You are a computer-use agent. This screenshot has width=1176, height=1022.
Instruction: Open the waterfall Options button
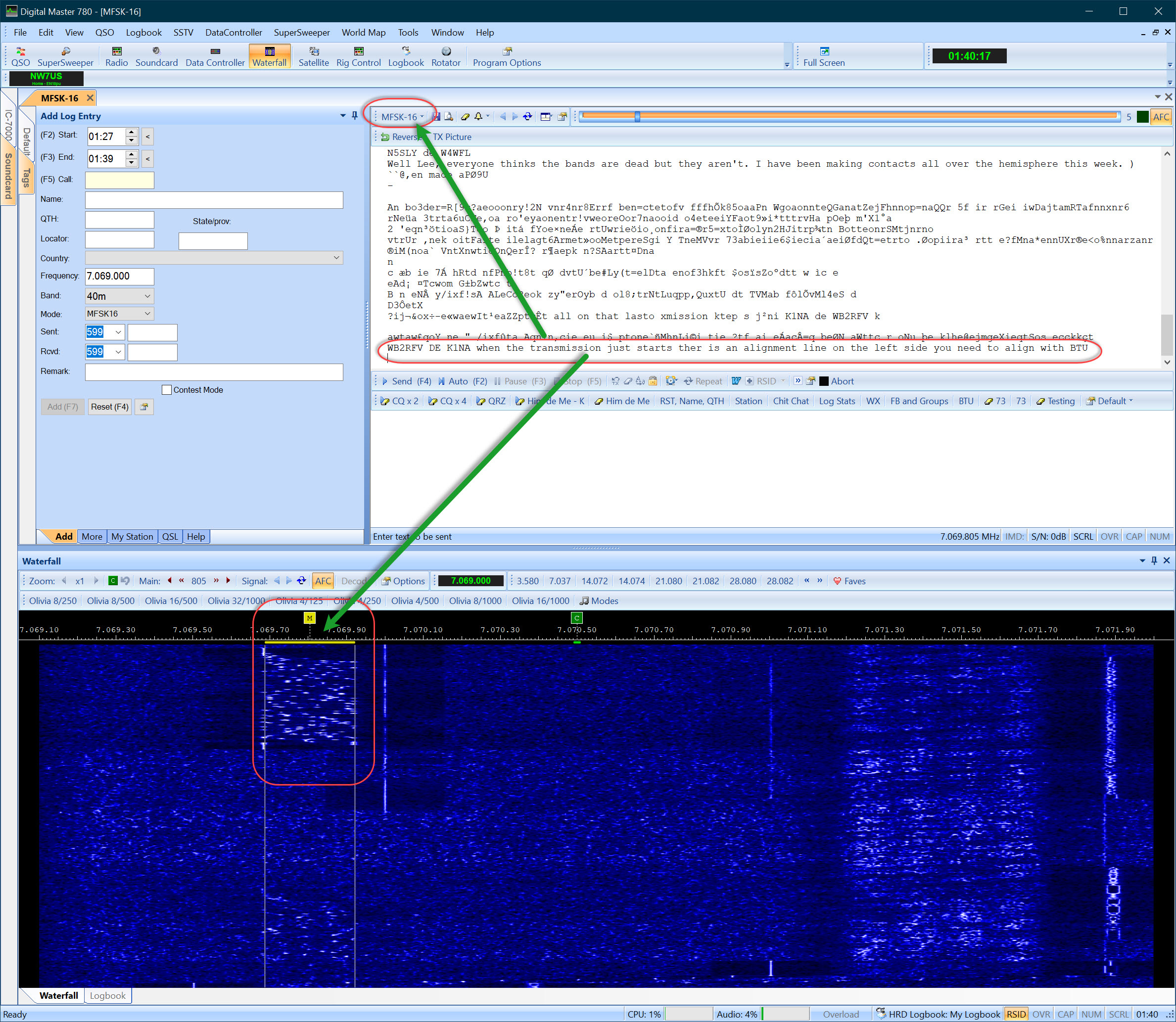pyautogui.click(x=403, y=581)
